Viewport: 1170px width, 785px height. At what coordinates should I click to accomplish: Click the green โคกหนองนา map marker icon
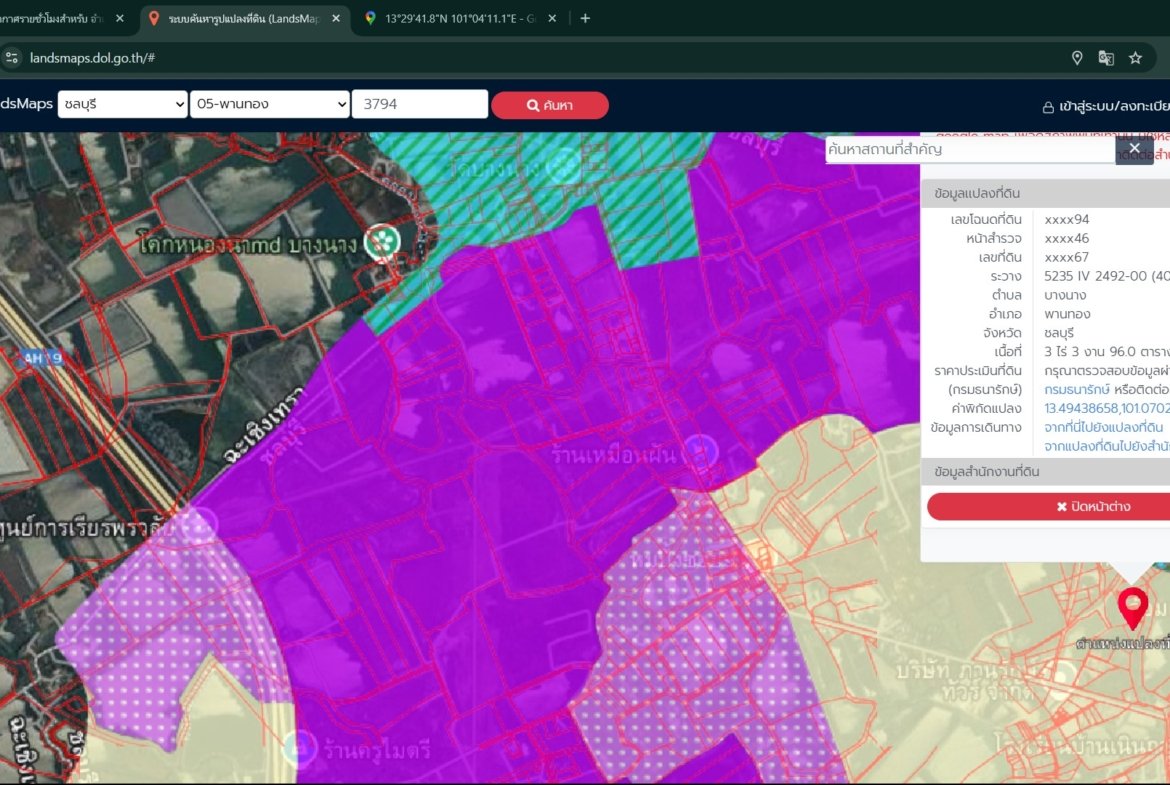coord(380,240)
